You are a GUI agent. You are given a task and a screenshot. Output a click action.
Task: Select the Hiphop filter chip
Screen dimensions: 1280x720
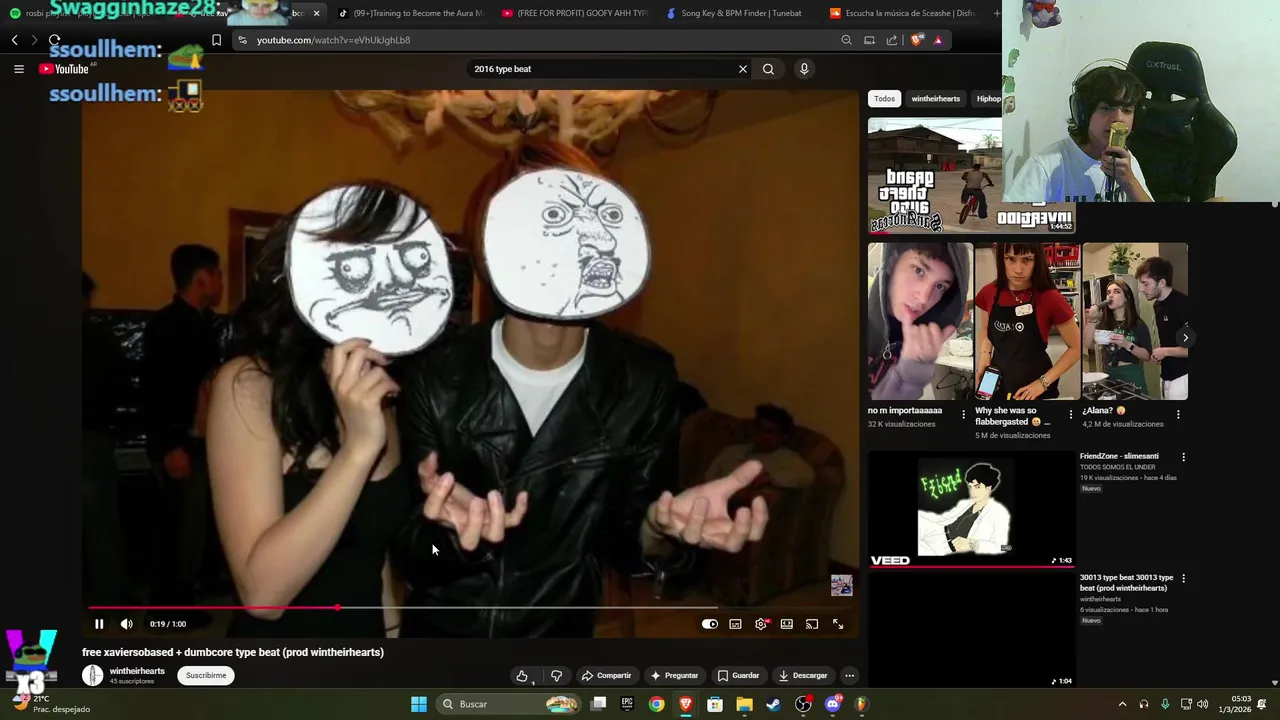[x=988, y=98]
